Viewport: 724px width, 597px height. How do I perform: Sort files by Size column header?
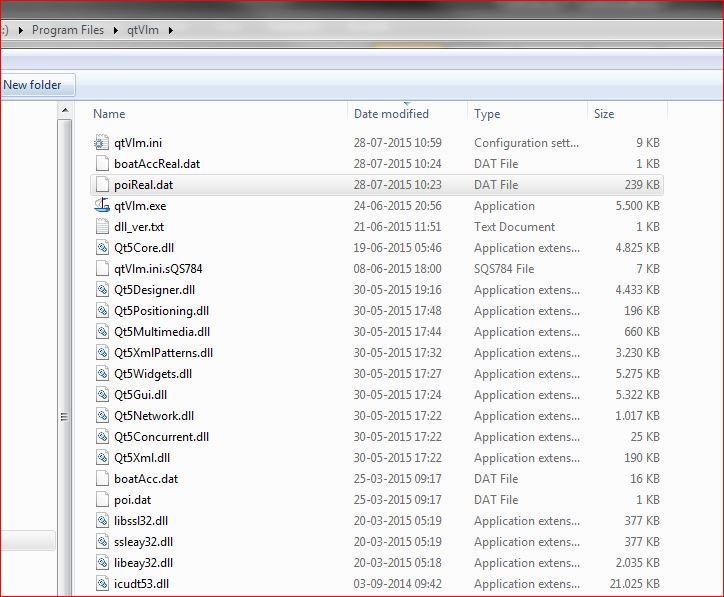(x=604, y=114)
